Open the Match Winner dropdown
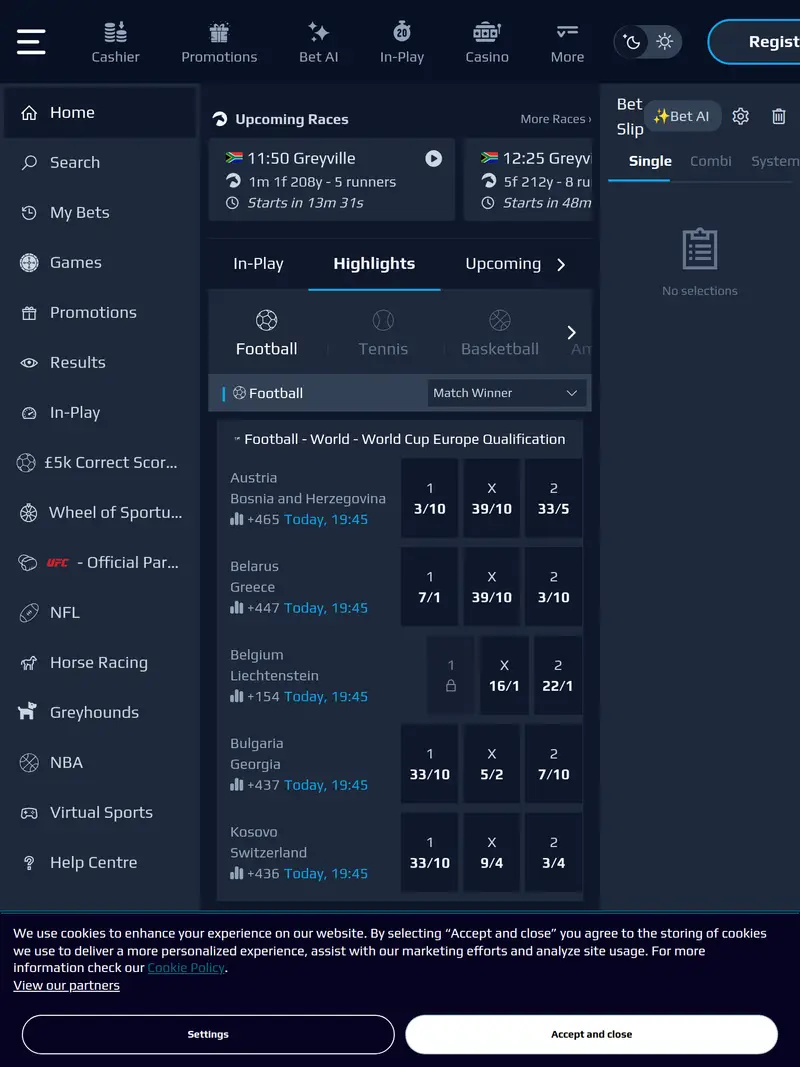 [506, 392]
